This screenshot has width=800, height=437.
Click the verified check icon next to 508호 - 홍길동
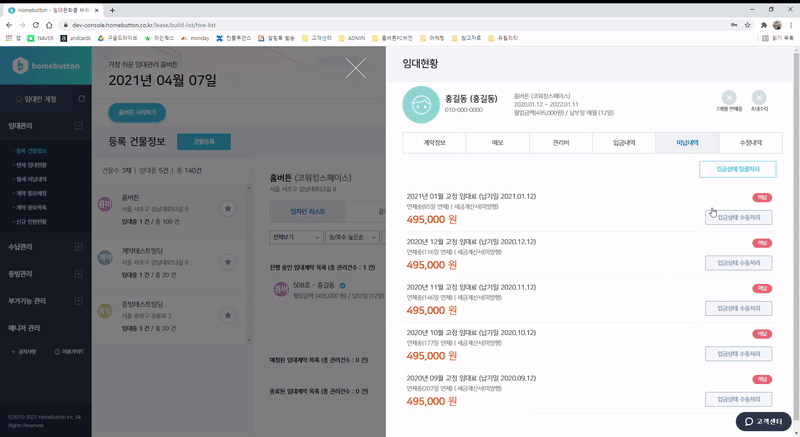(x=342, y=286)
